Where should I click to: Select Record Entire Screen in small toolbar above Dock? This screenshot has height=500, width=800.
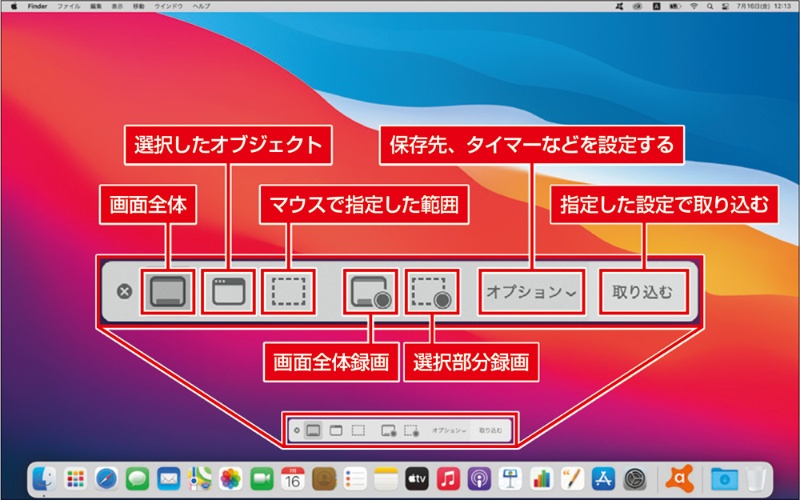coord(389,431)
